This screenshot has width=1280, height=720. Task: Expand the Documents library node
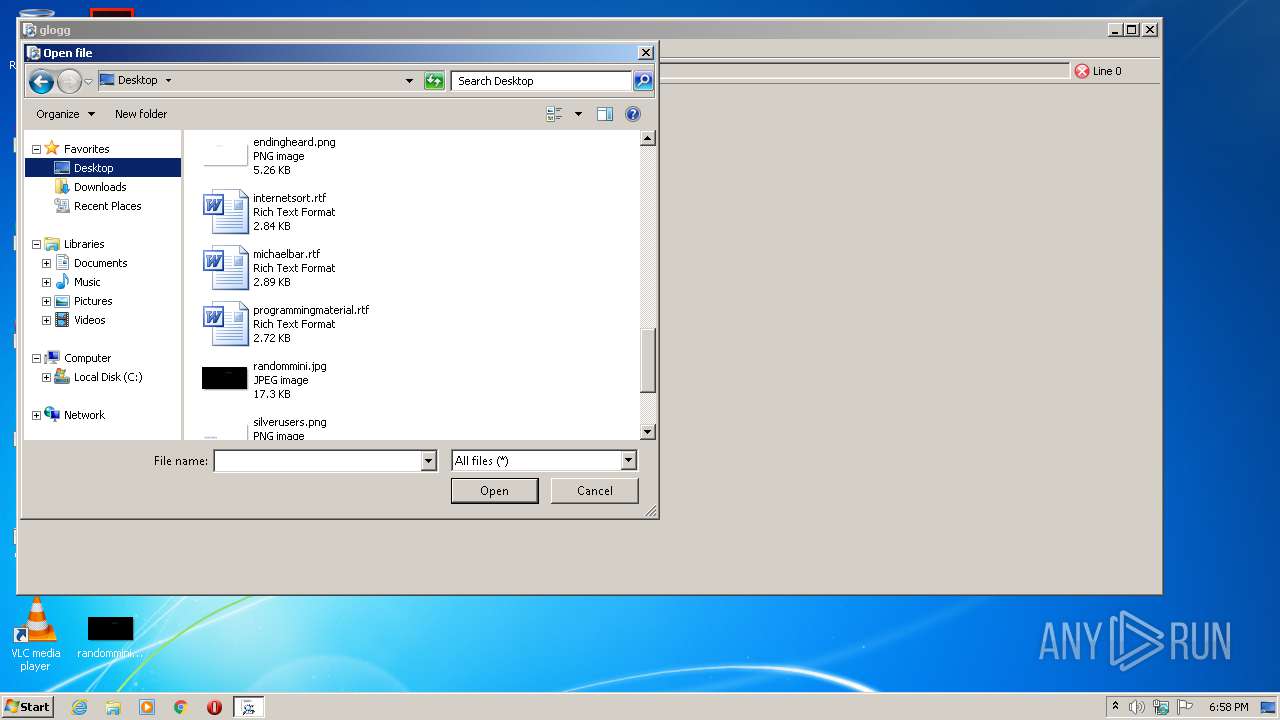click(x=46, y=263)
